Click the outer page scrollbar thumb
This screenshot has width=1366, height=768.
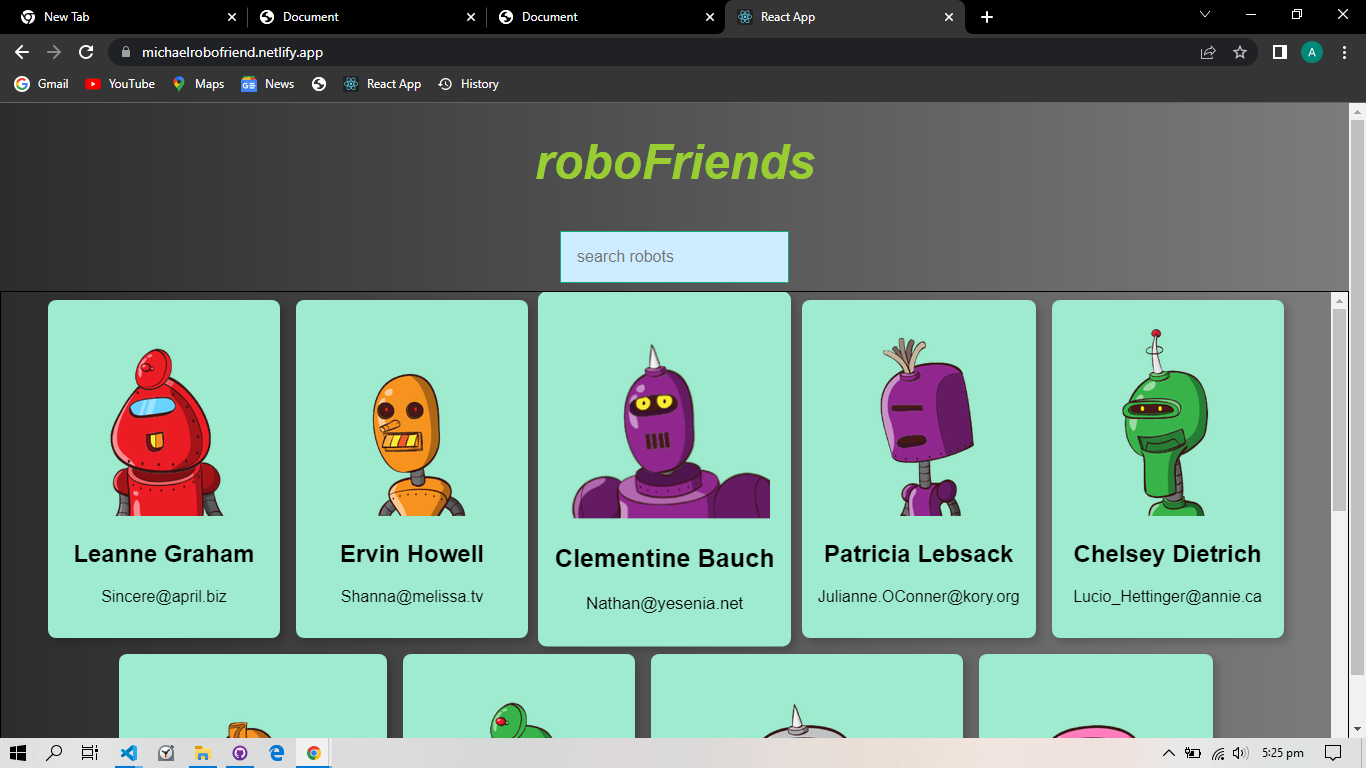point(1357,395)
